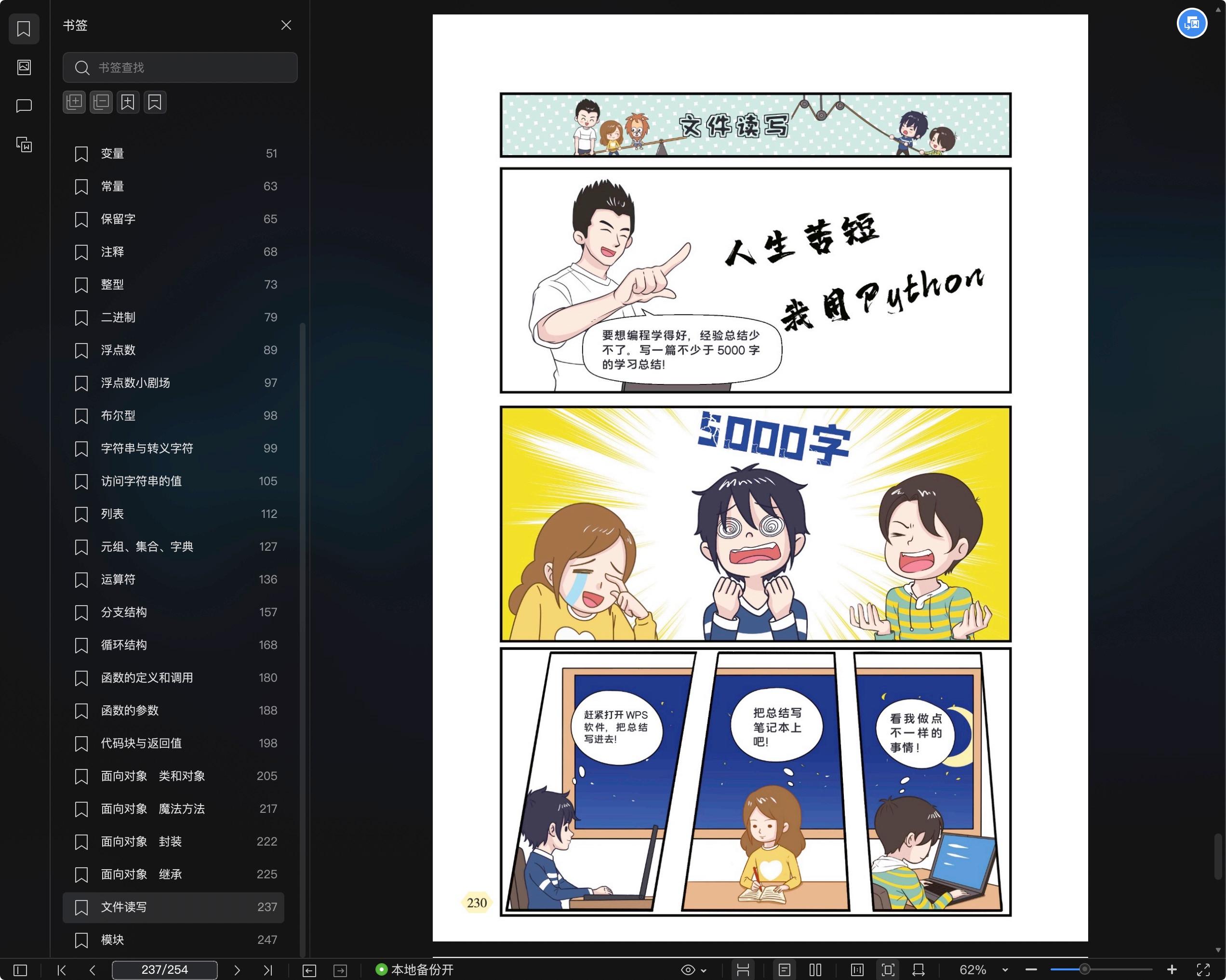This screenshot has height=980, width=1226.
Task: Remove bookmark with the bookmark-minus icon
Action: [155, 102]
